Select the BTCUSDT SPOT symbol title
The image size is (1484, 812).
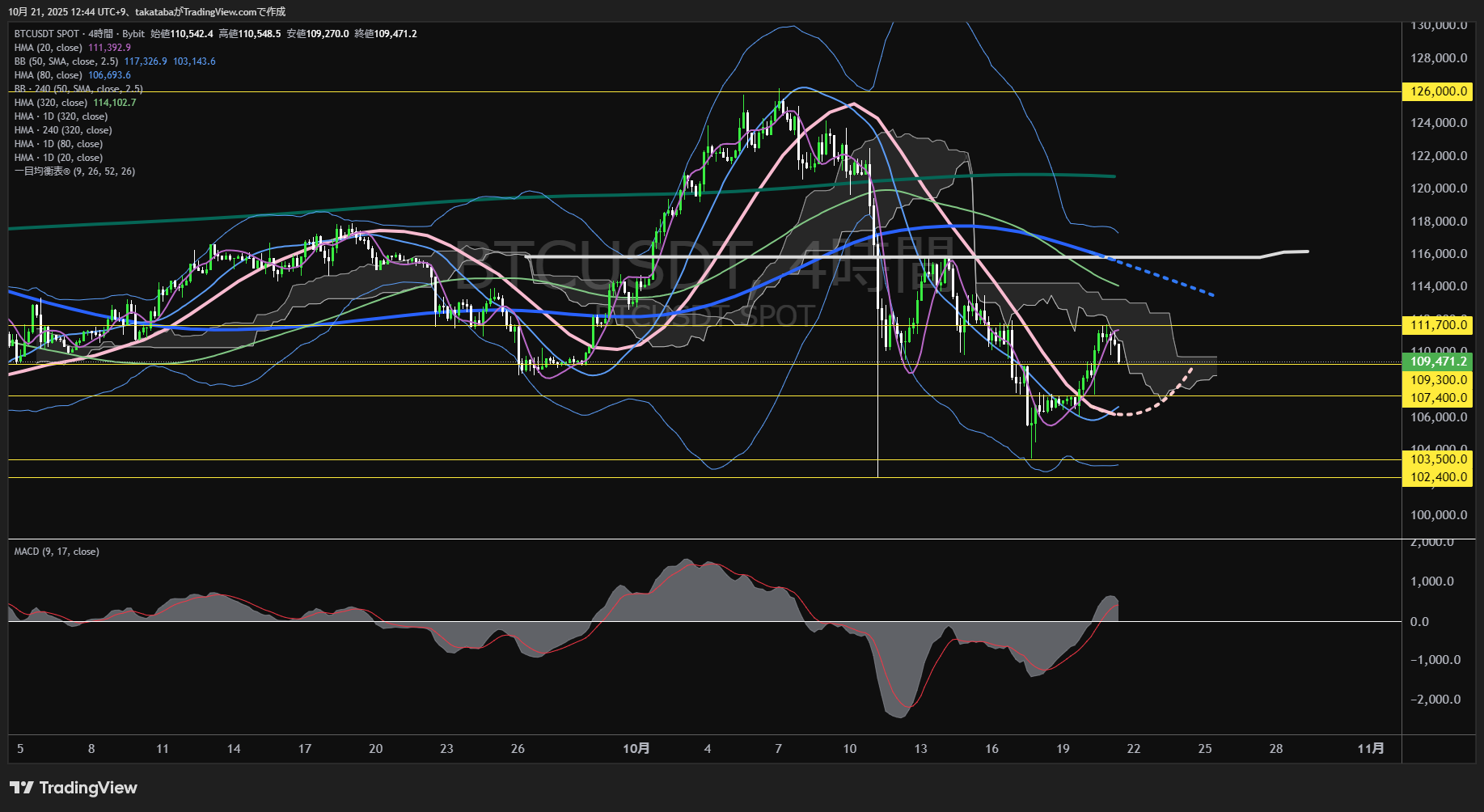point(47,34)
